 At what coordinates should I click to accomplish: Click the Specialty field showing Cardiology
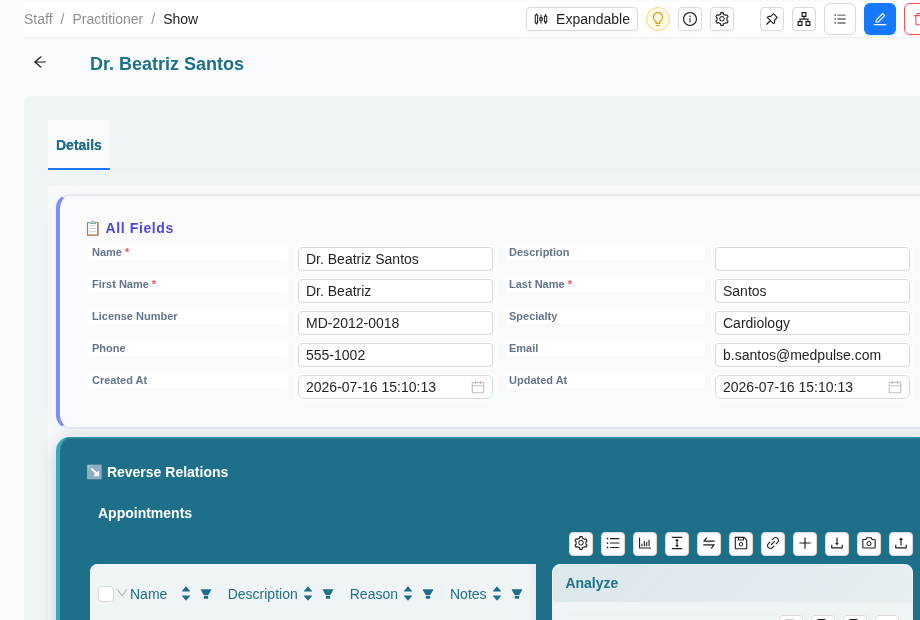[812, 323]
